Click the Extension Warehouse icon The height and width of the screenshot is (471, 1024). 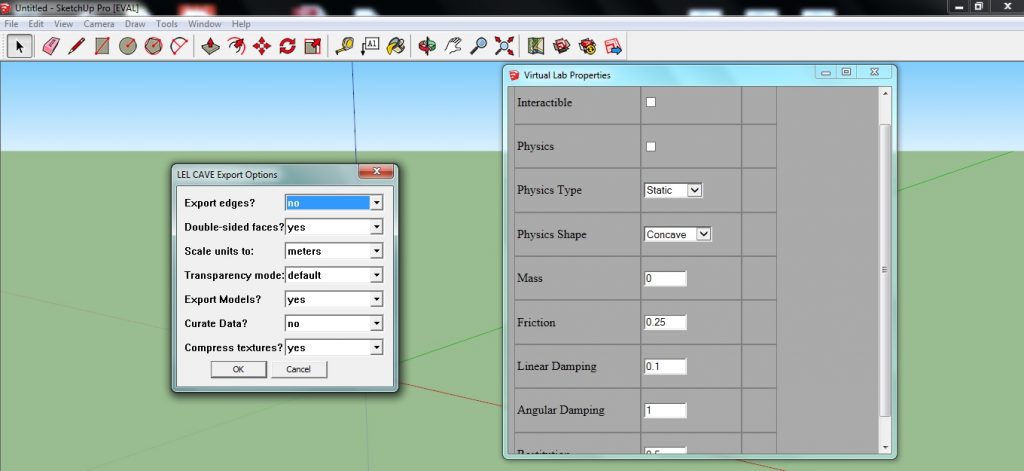[x=587, y=46]
